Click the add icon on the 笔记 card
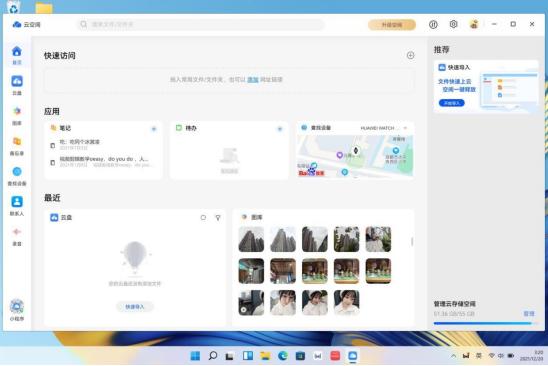 coord(154,129)
